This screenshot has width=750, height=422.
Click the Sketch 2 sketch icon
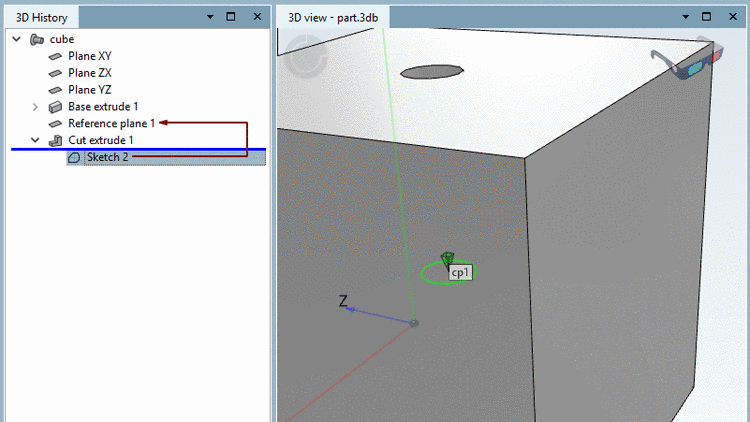tap(74, 157)
